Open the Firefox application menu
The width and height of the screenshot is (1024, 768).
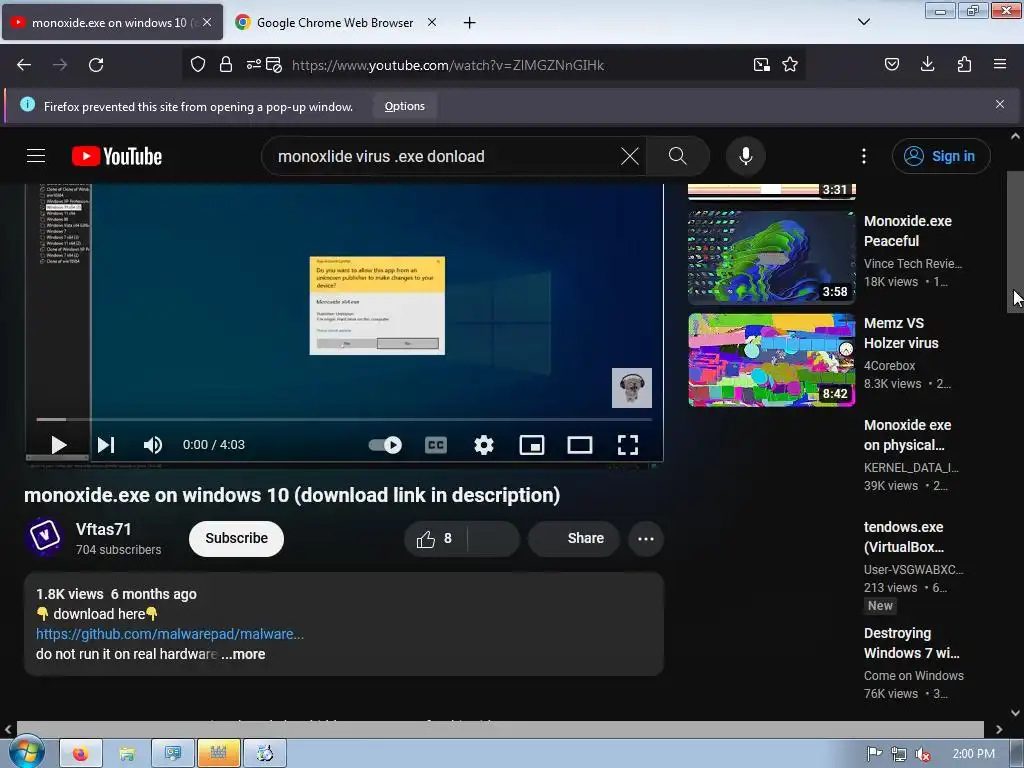tap(1000, 64)
